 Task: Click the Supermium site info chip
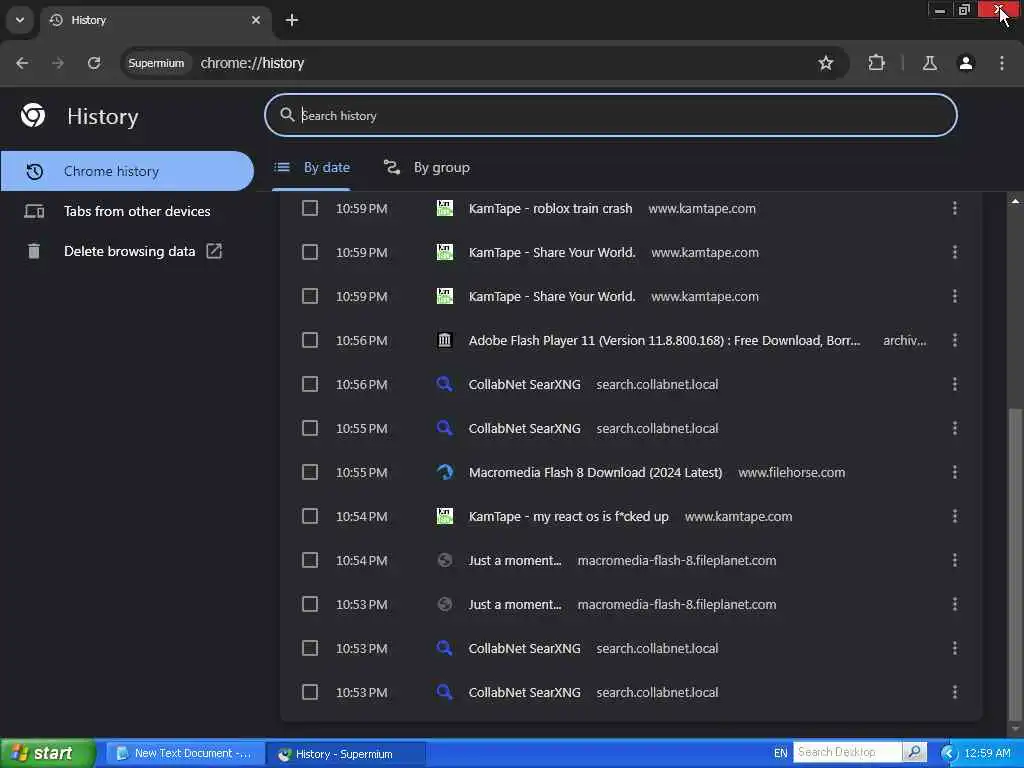(156, 63)
